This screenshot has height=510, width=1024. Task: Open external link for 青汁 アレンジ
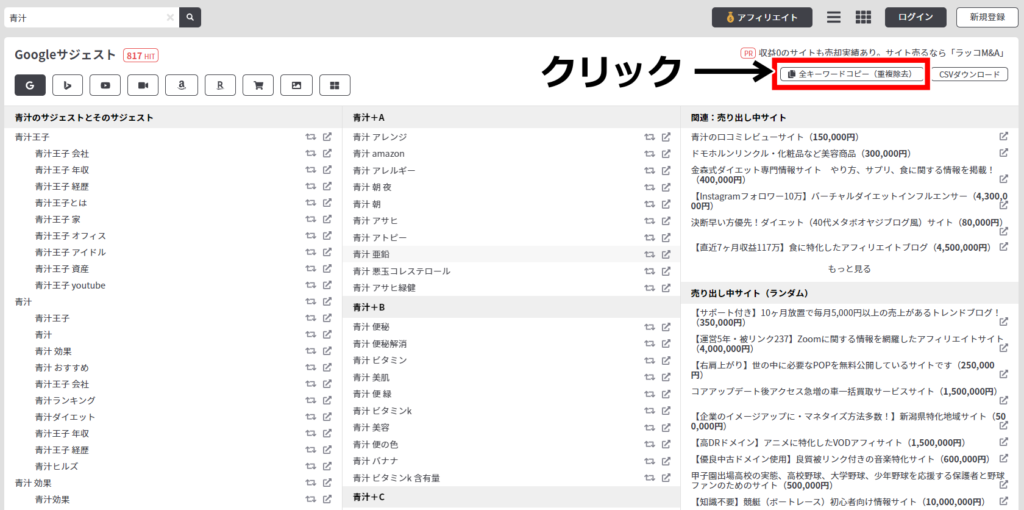point(666,137)
